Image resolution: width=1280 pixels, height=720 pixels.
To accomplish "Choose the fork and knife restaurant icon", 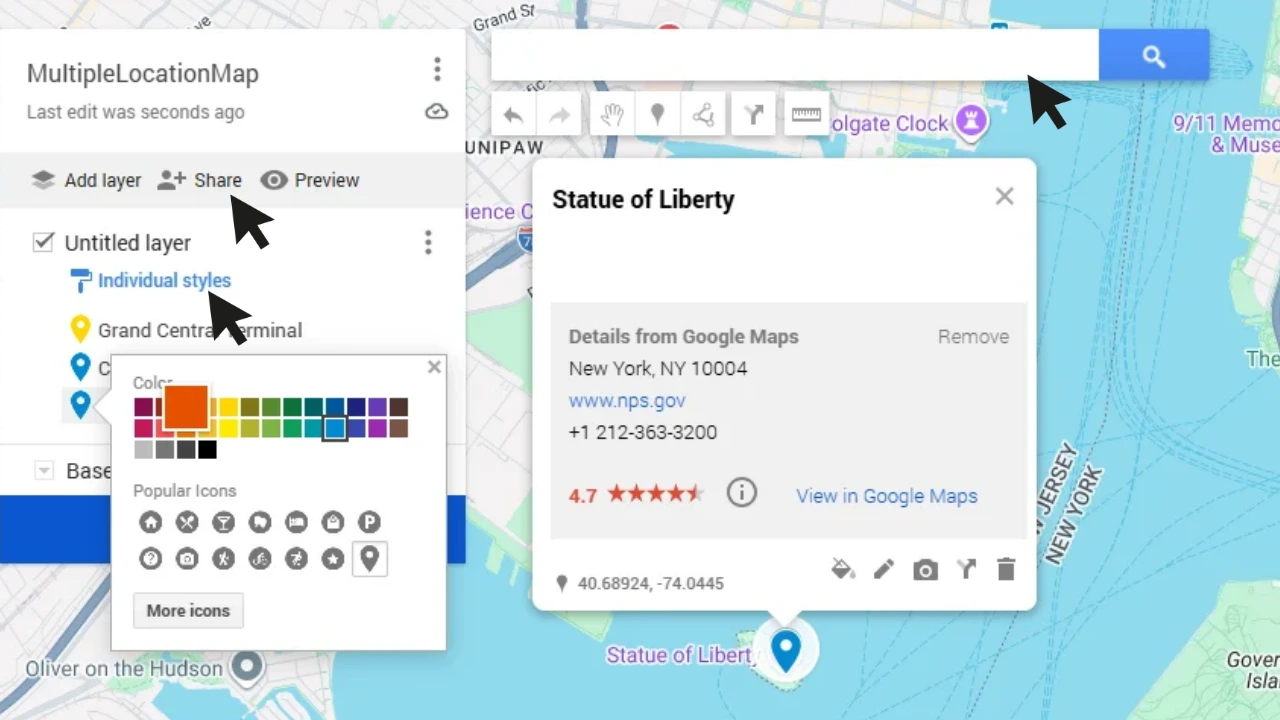I will point(187,521).
